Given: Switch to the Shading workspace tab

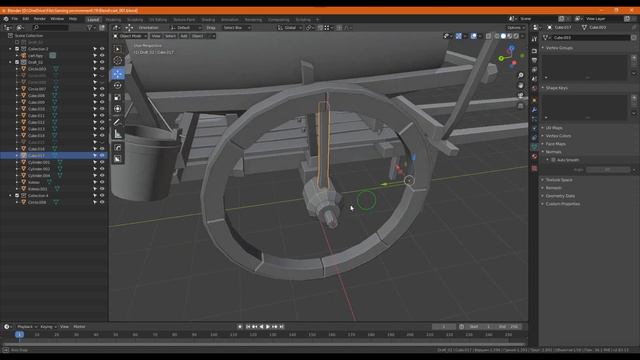Looking at the screenshot, I should tap(208, 20).
